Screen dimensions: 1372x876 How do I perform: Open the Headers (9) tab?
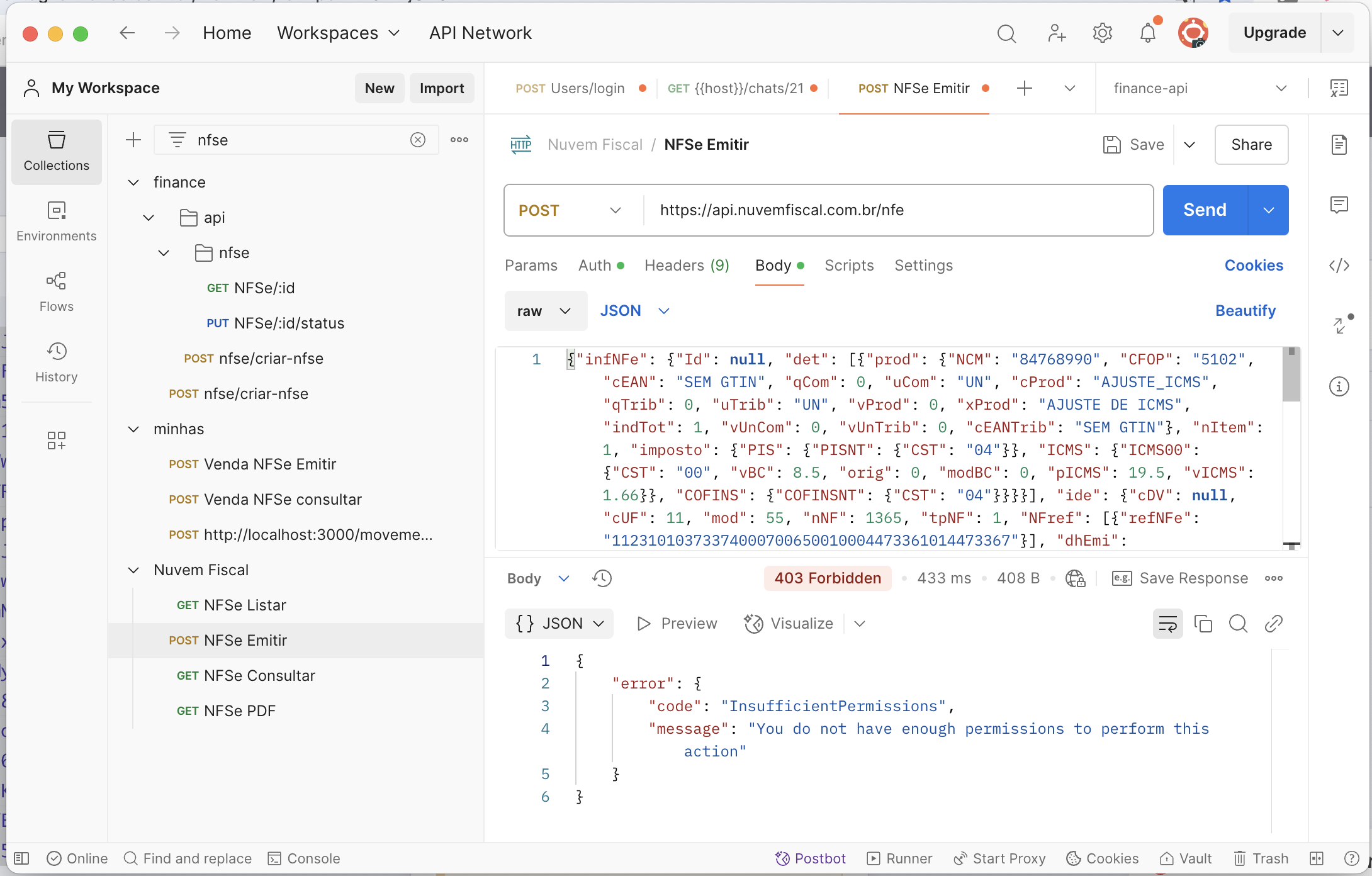[x=687, y=266]
